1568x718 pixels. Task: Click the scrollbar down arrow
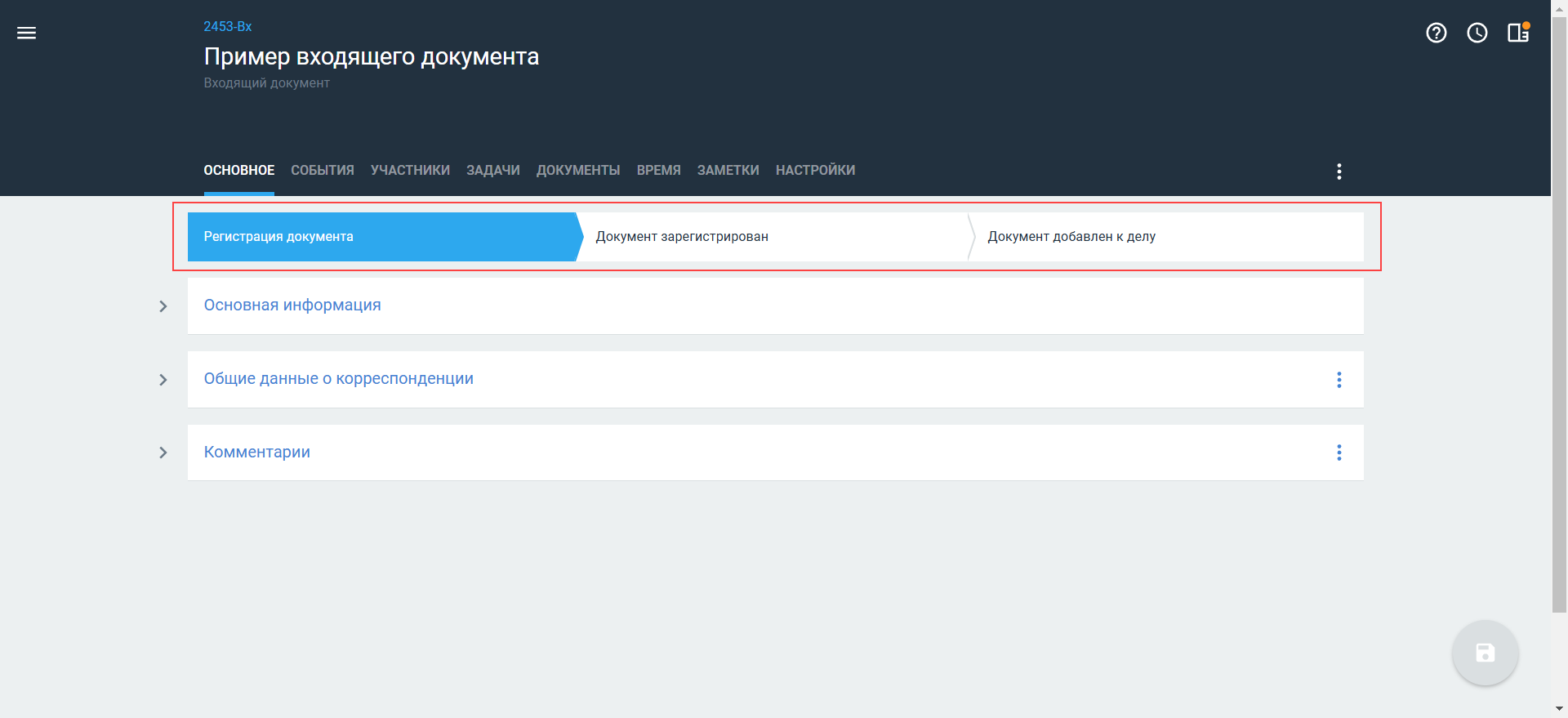(x=1560, y=710)
